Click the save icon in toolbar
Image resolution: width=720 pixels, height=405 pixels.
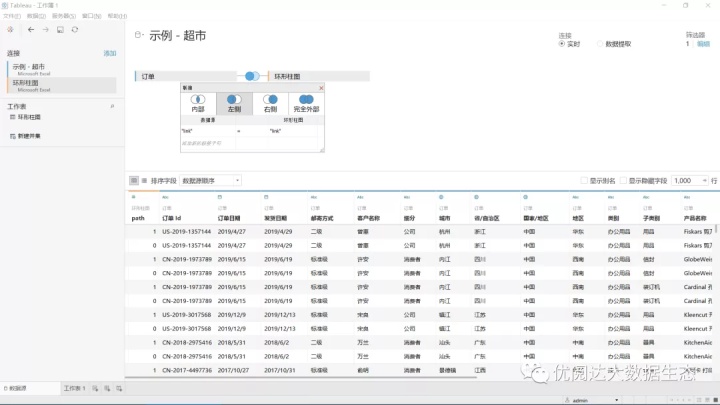[x=60, y=29]
